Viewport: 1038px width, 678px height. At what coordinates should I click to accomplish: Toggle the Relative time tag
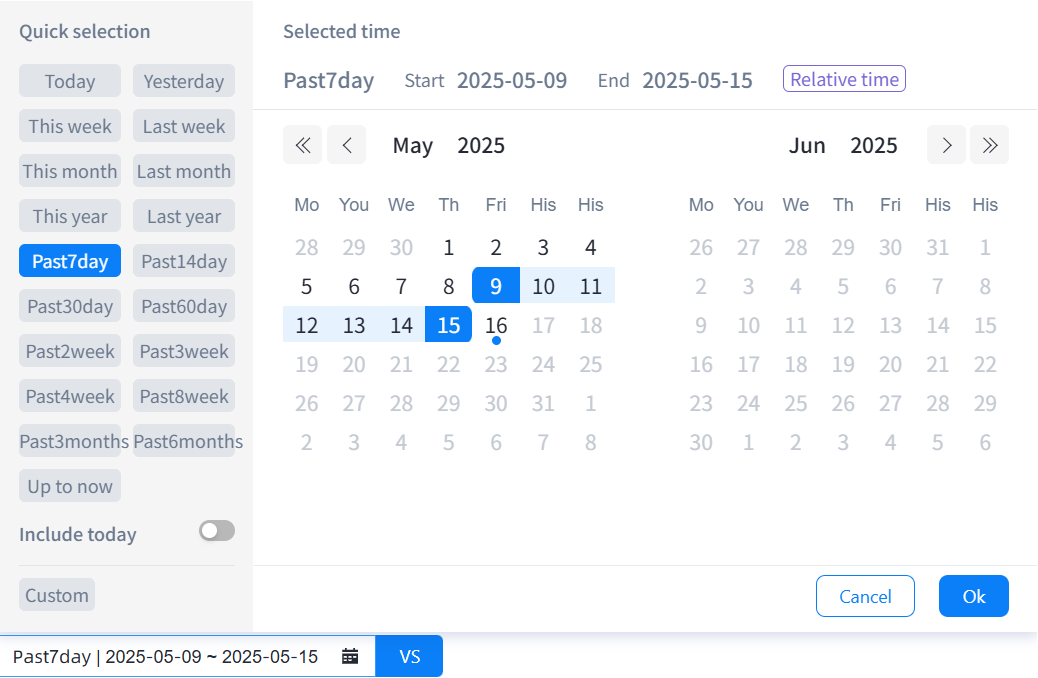[x=844, y=79]
